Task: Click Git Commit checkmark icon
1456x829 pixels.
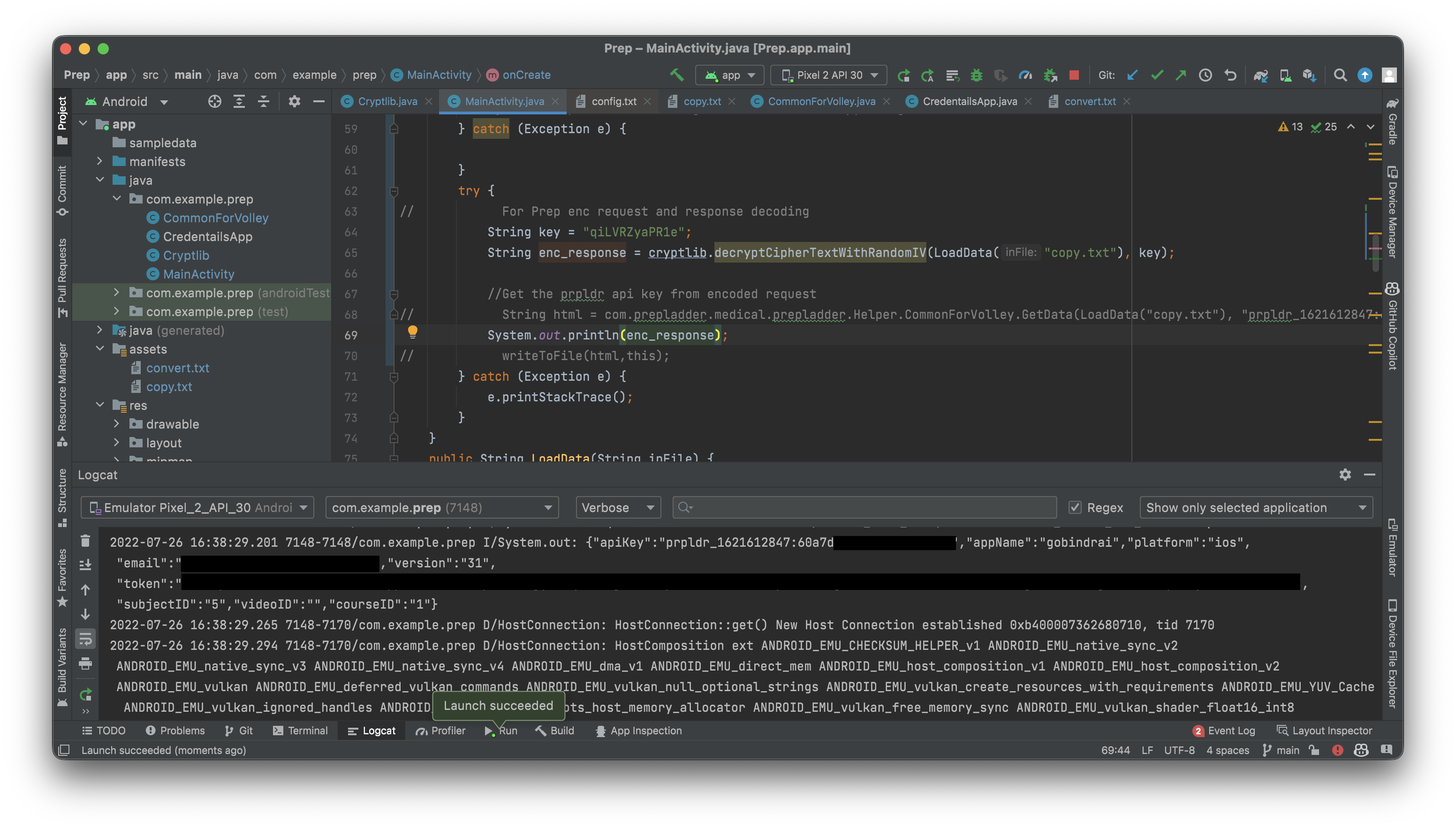Action: point(1156,75)
